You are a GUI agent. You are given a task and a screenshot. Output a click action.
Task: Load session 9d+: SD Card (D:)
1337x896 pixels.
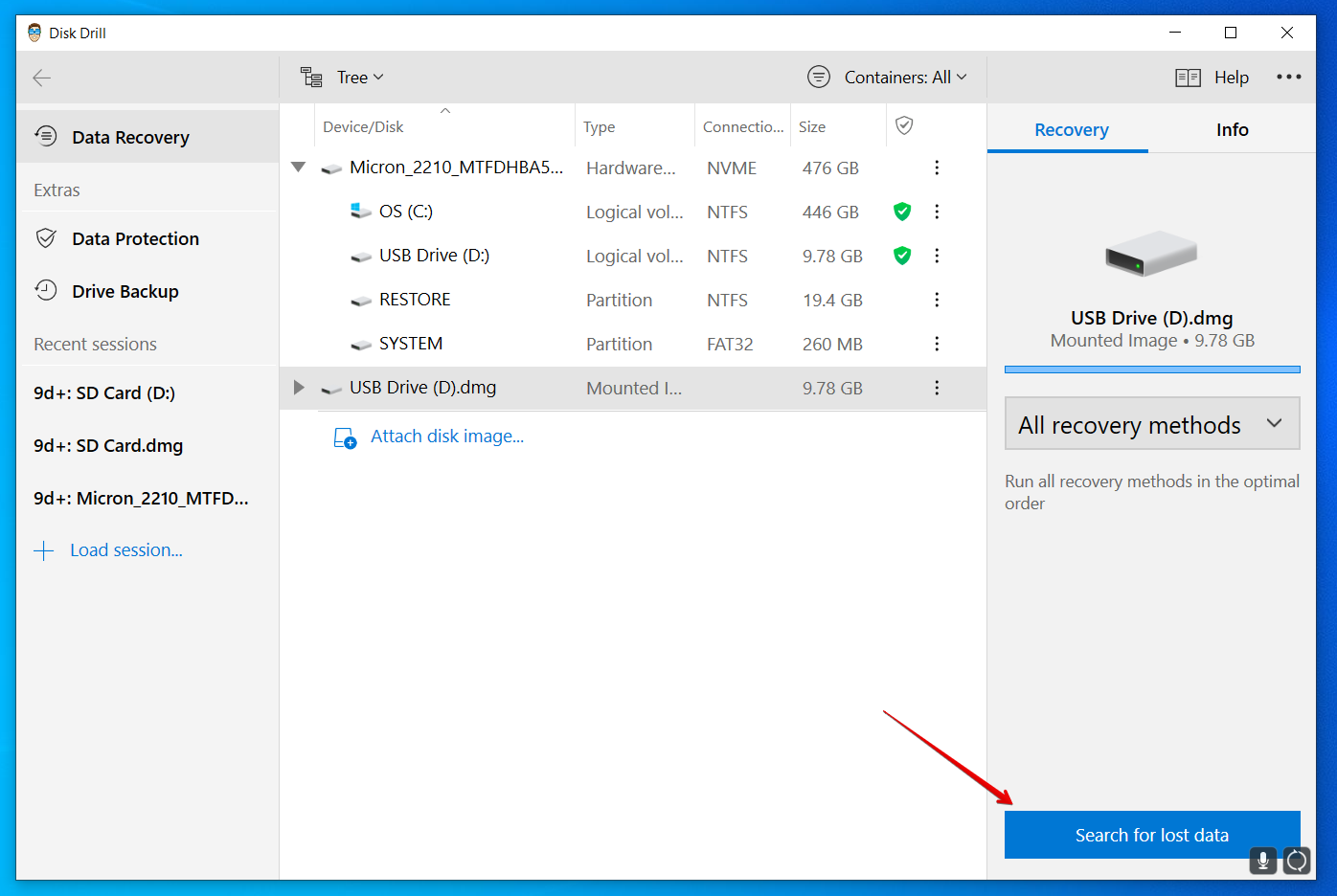(x=104, y=392)
